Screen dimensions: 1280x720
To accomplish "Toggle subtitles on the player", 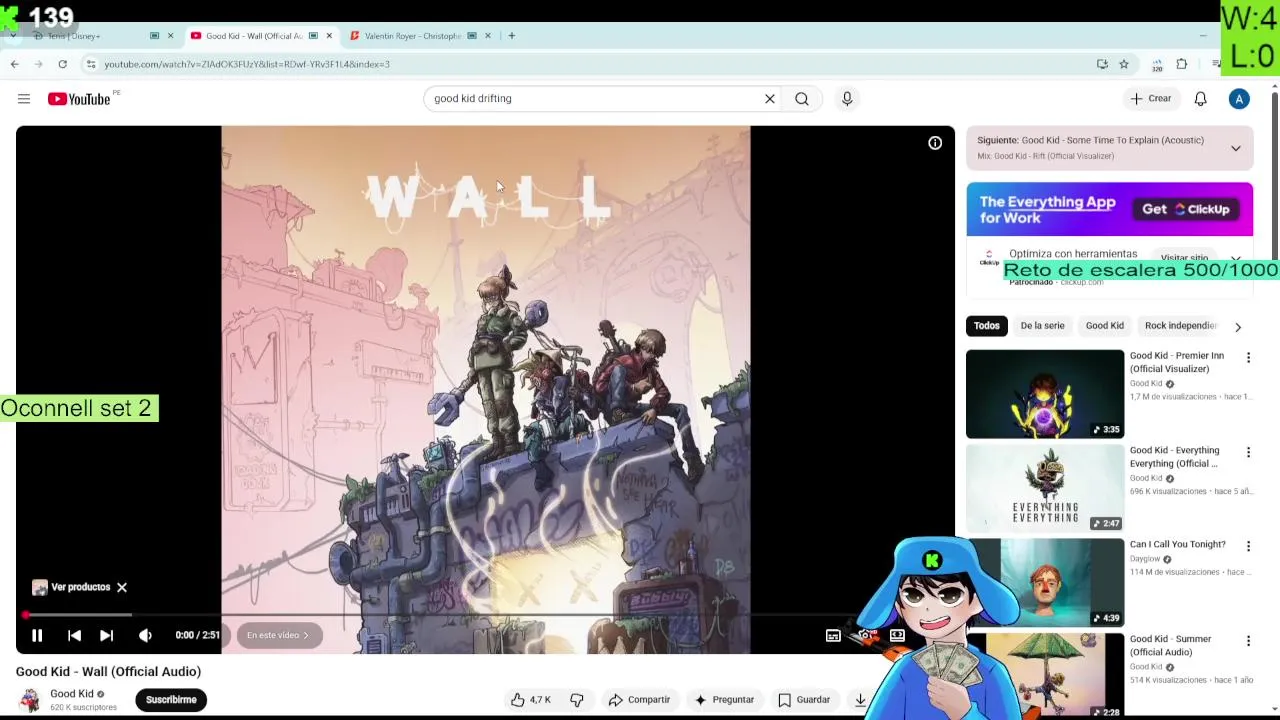I will [833, 635].
